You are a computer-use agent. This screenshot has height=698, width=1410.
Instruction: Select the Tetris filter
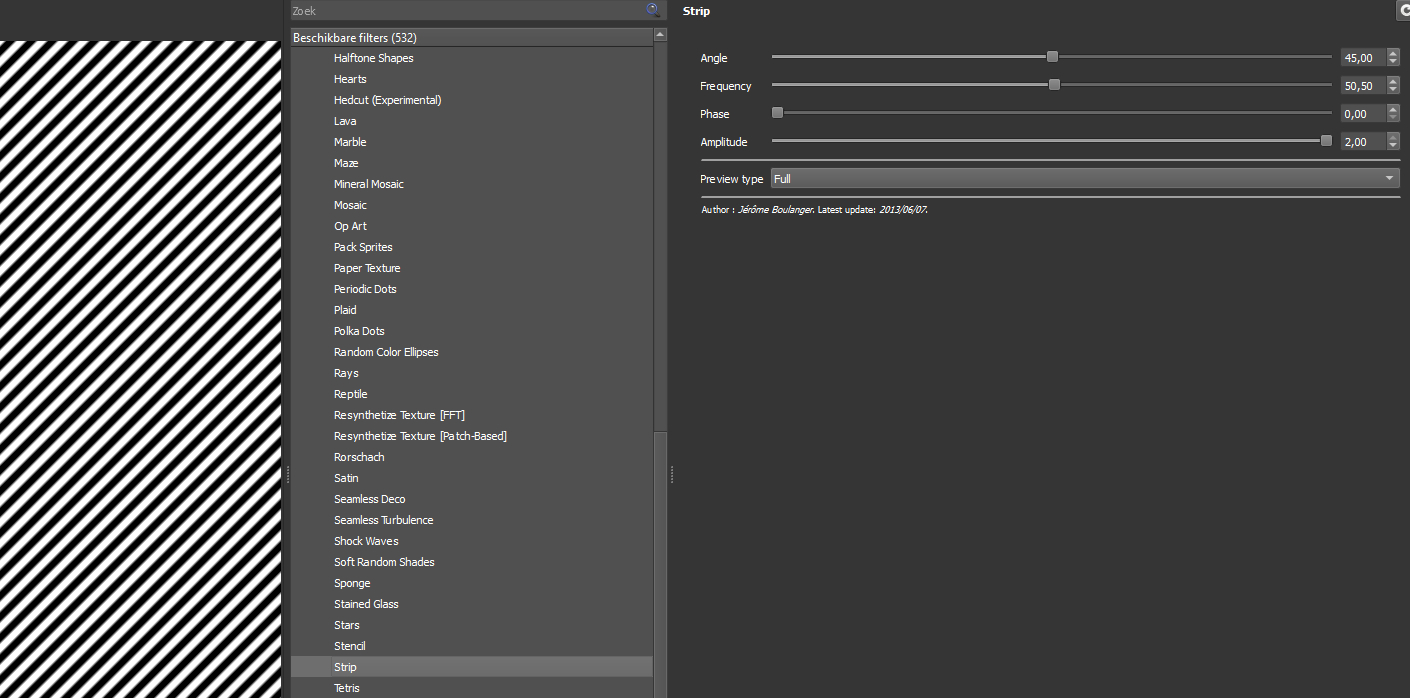[347, 688]
